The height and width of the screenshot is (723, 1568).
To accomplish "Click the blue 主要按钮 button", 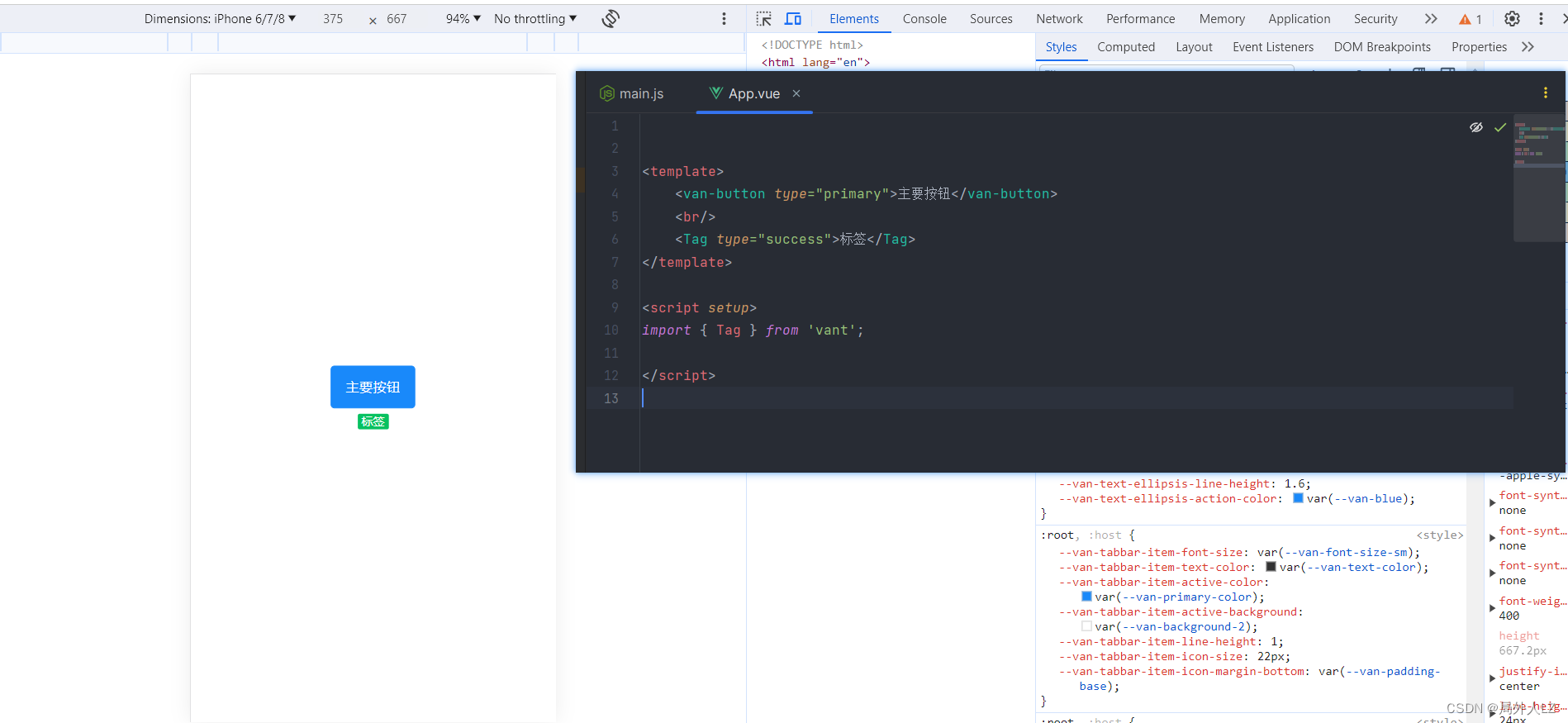I will (x=373, y=387).
